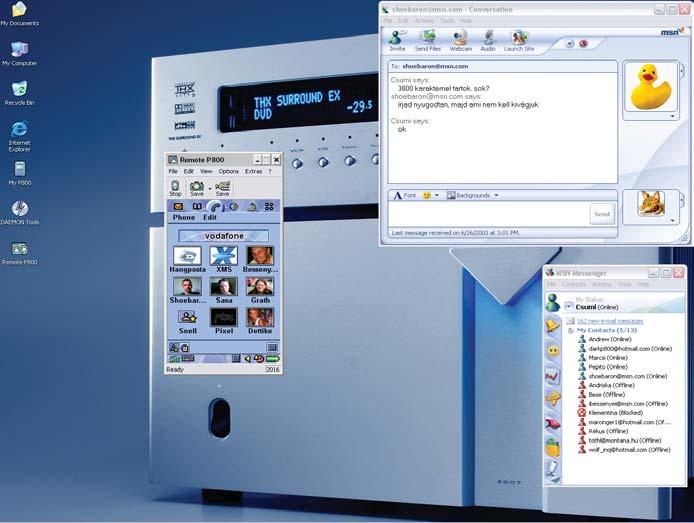Click the Invite icon in Conversation window
This screenshot has height=523, width=694.
(x=397, y=41)
